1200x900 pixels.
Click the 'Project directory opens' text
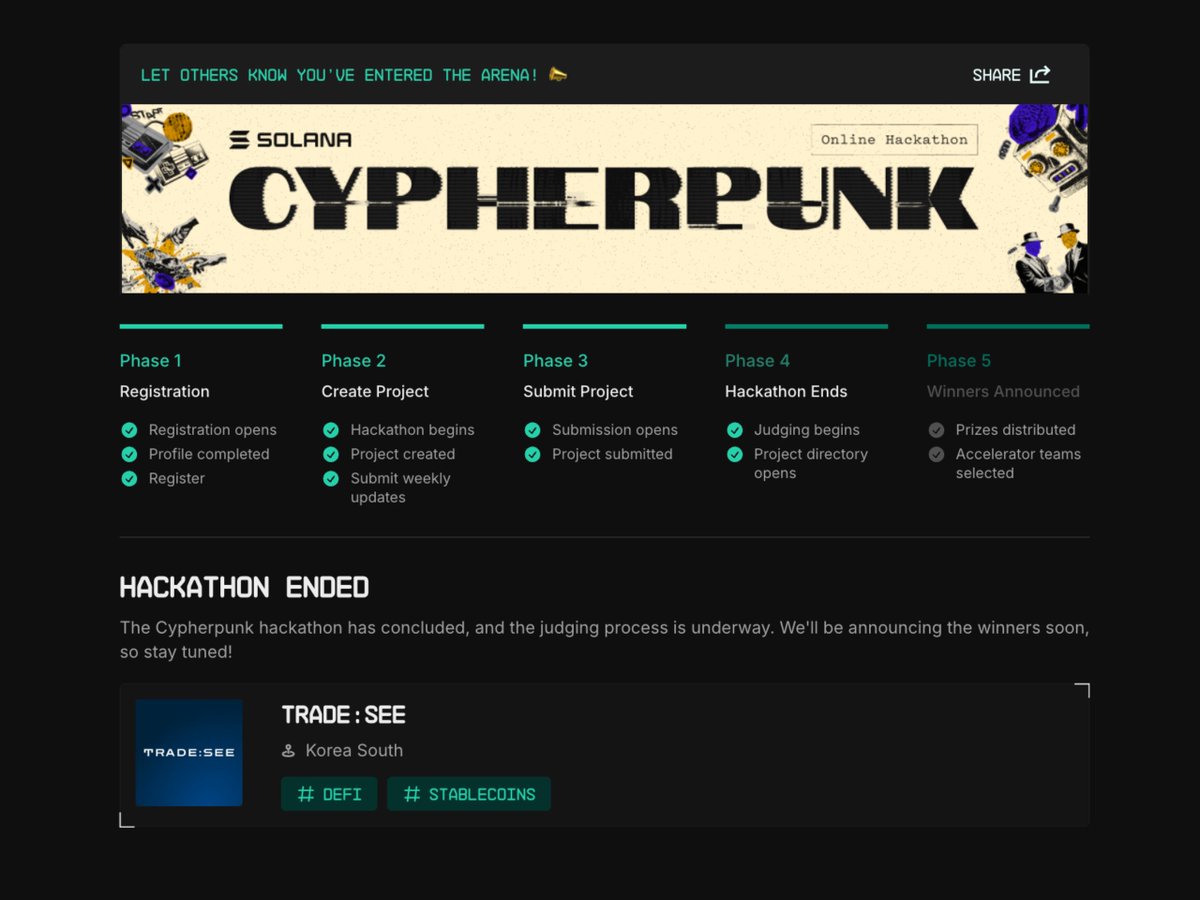tap(811, 464)
